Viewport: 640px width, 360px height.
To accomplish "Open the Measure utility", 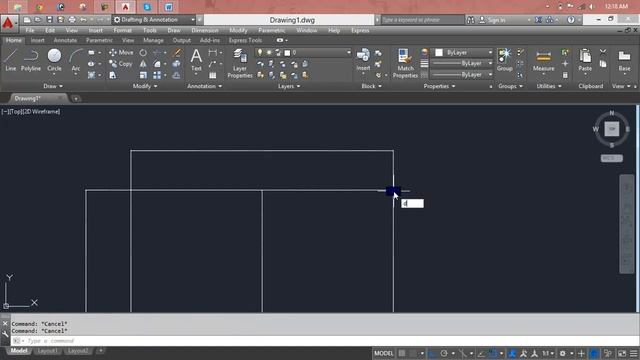I will coord(543,60).
